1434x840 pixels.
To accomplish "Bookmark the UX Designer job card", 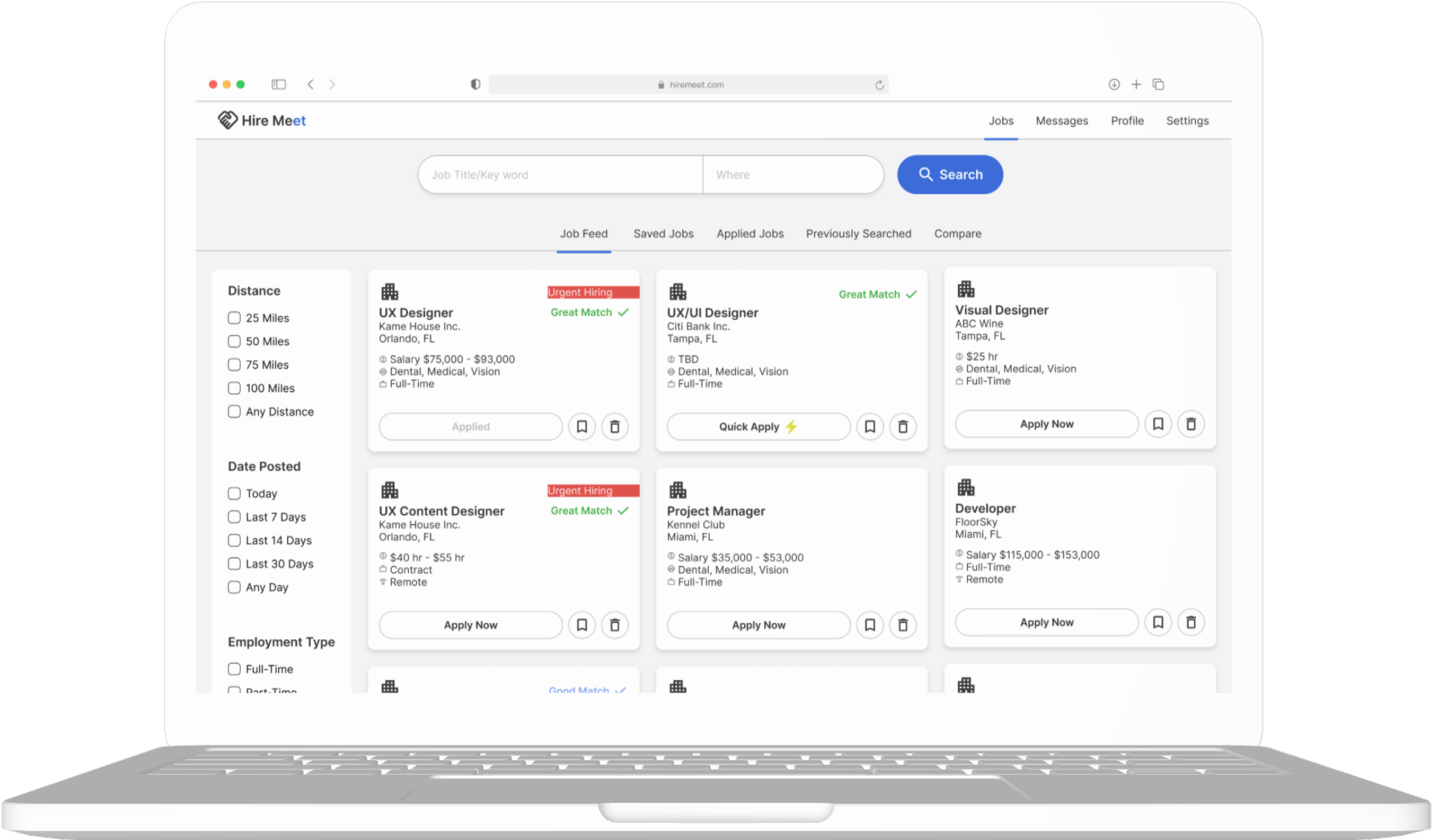I will pyautogui.click(x=582, y=427).
